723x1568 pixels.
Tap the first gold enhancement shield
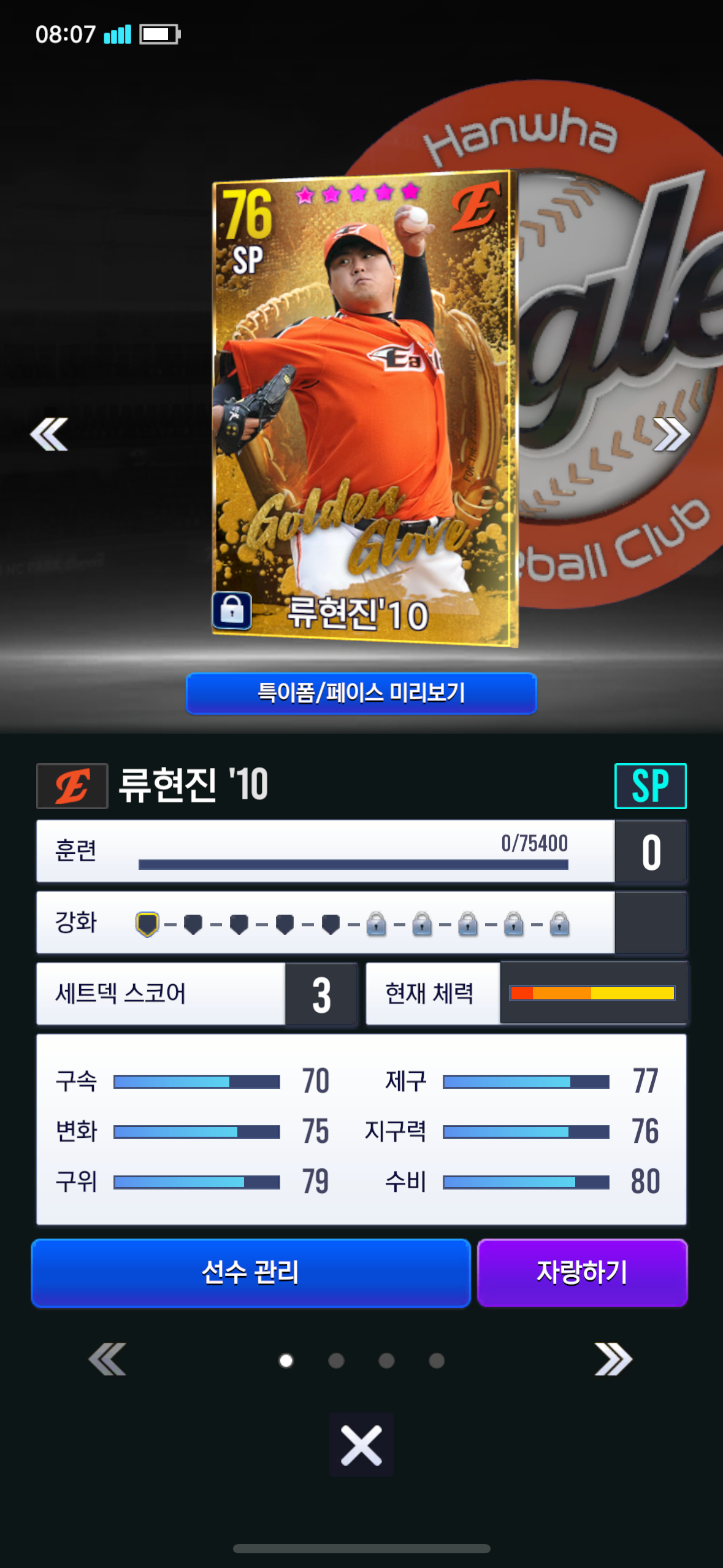click(x=147, y=924)
